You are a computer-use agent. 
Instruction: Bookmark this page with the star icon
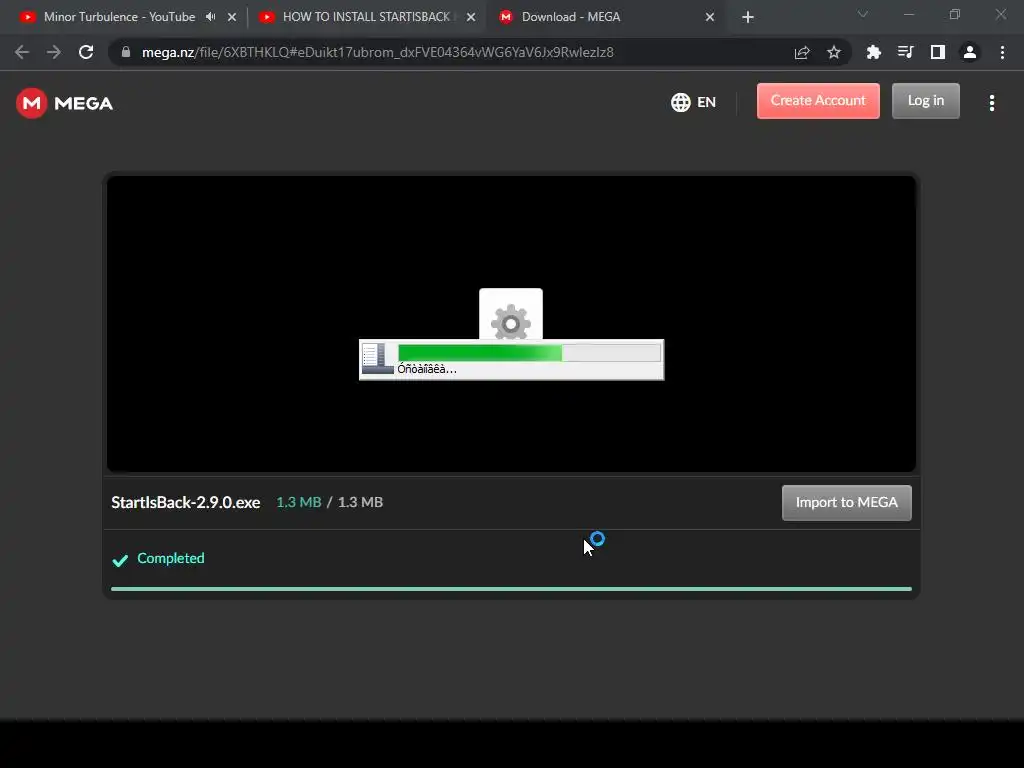tap(834, 52)
